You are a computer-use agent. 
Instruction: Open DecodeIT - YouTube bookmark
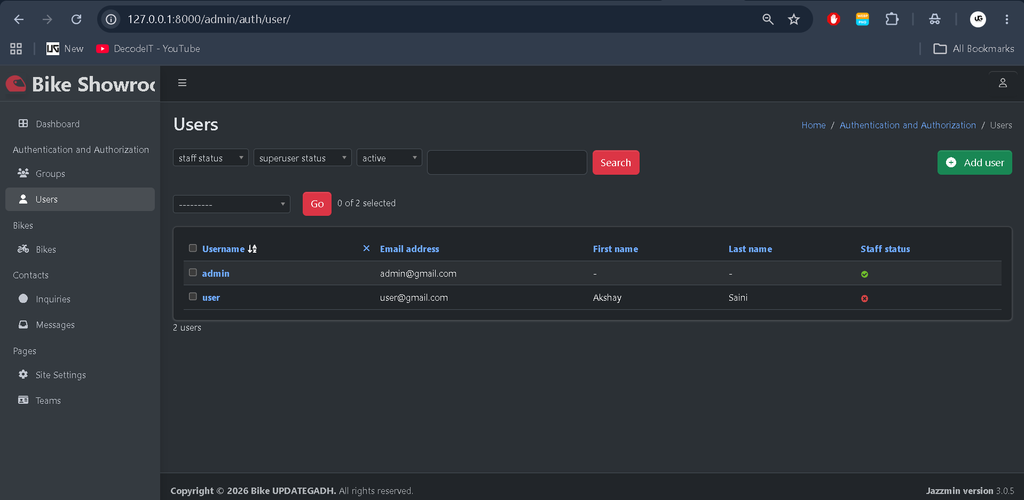(x=148, y=48)
